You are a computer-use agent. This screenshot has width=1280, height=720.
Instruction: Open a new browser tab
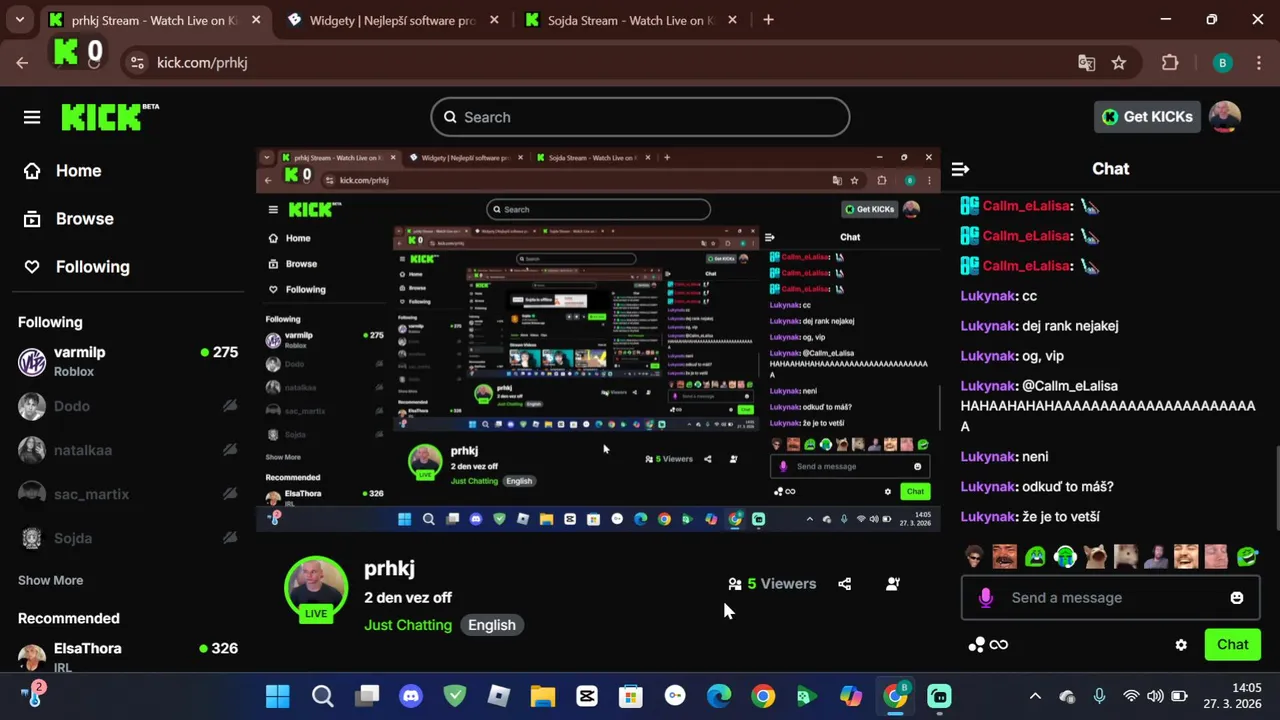tap(768, 20)
